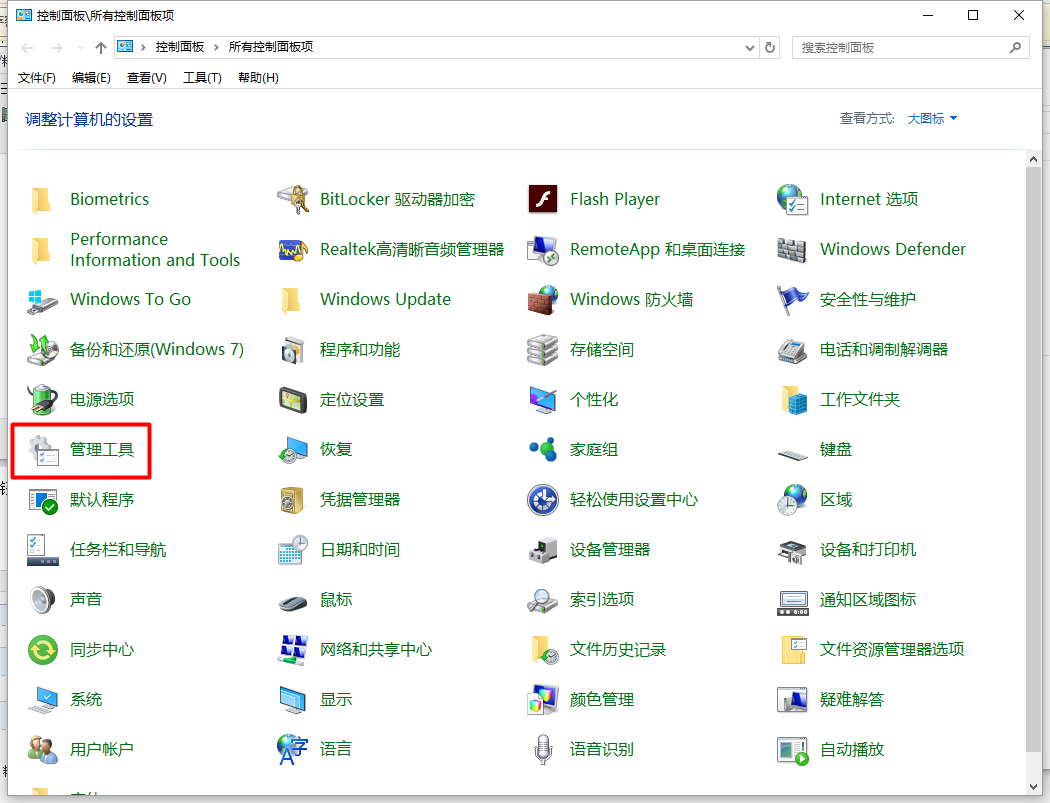Launch Windows Defender
The width and height of the screenshot is (1050, 803).
892,249
